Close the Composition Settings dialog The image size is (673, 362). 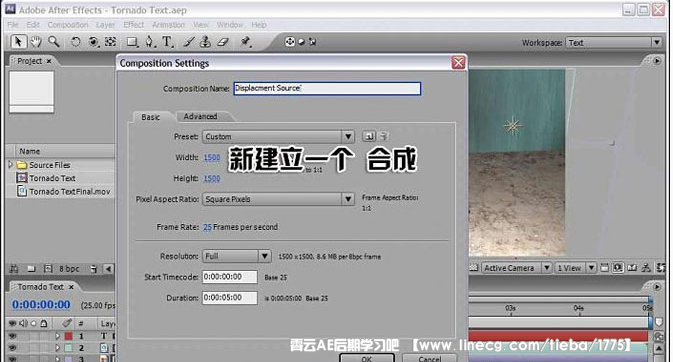(458, 63)
